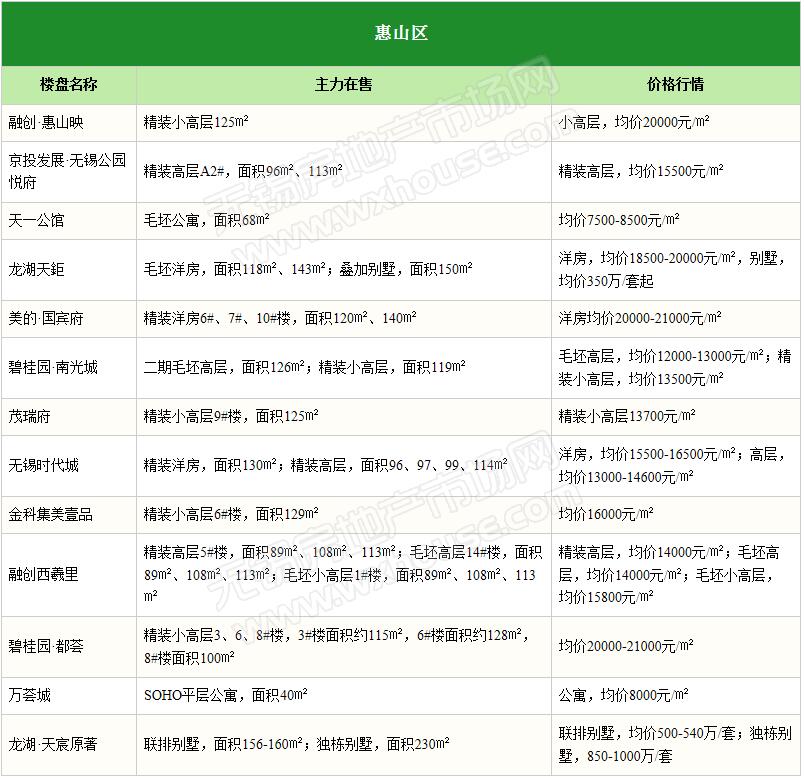Click the 天一公馆 property name

tap(36, 221)
